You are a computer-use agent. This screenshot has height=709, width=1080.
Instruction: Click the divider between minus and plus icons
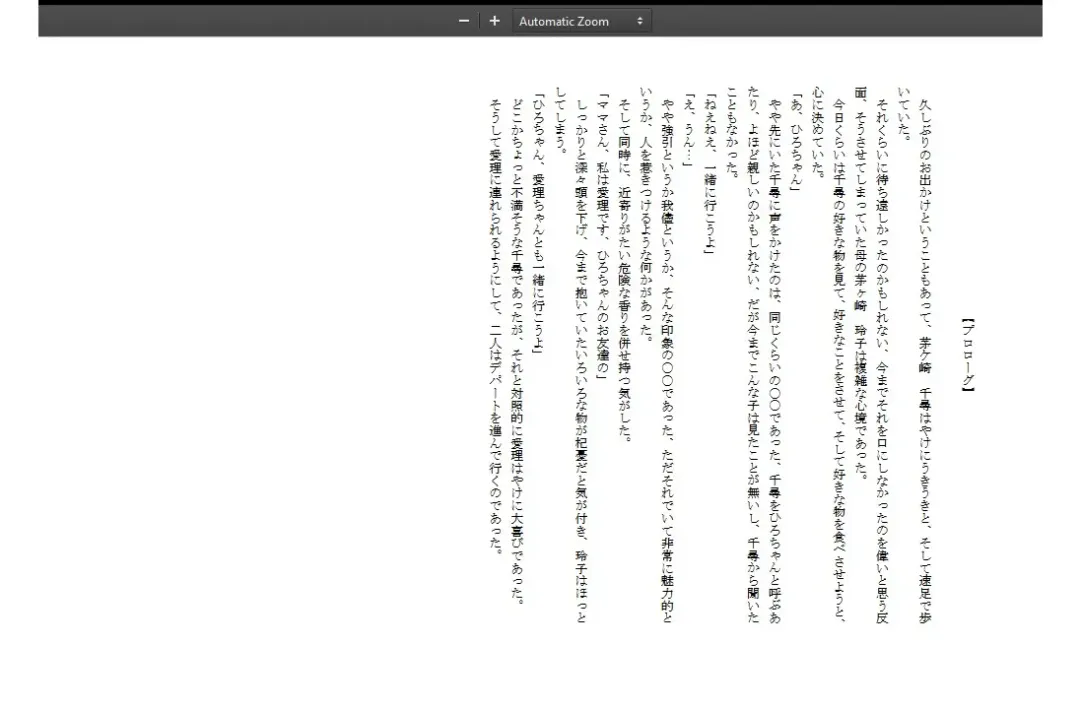(x=477, y=20)
